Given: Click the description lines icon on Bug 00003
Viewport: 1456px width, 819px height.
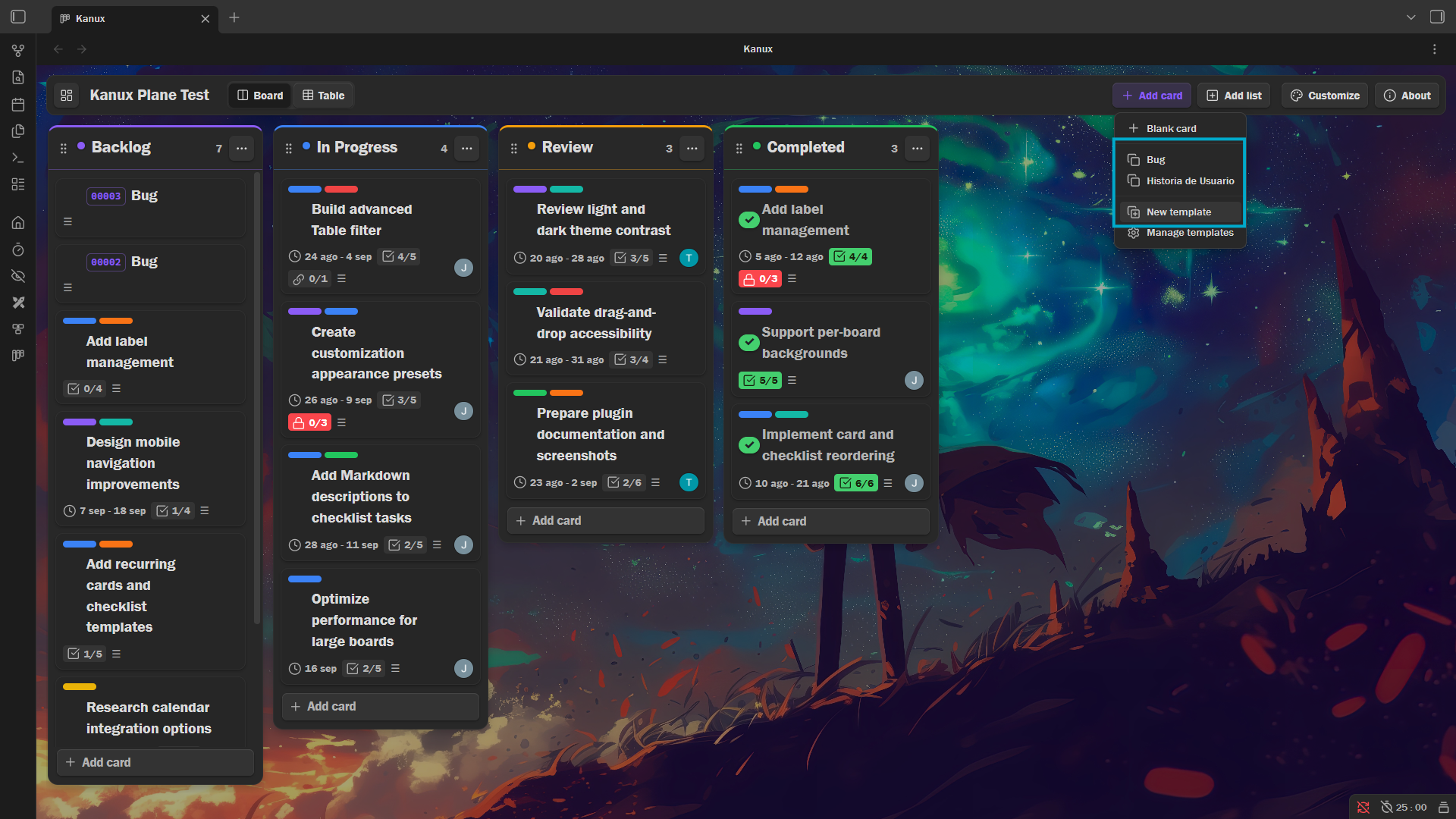Looking at the screenshot, I should pyautogui.click(x=67, y=222).
